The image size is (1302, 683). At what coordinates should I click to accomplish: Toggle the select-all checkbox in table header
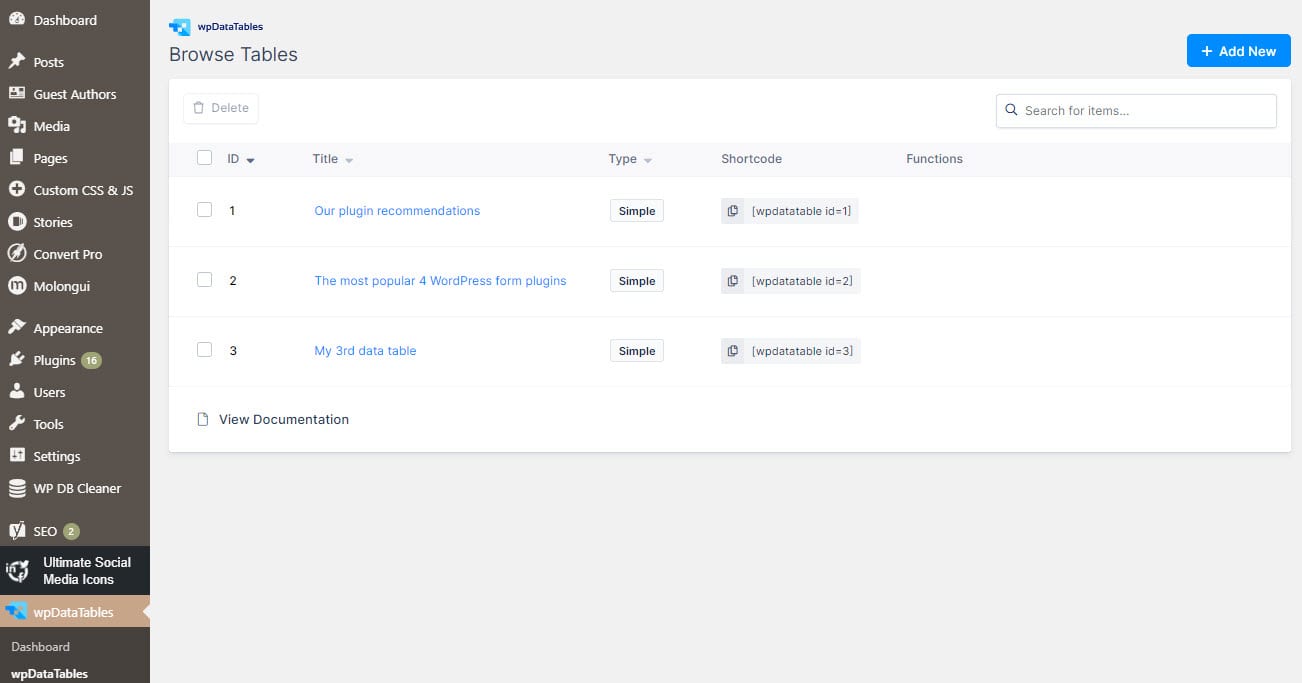205,158
